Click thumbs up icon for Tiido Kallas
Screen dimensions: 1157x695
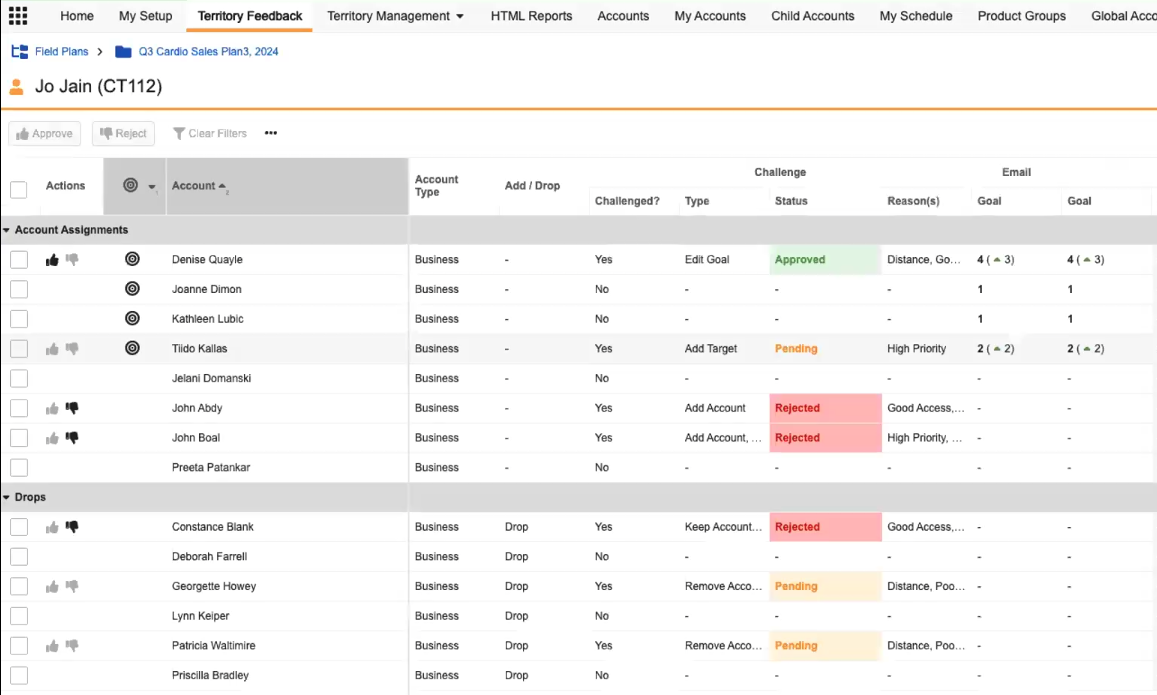tap(52, 349)
